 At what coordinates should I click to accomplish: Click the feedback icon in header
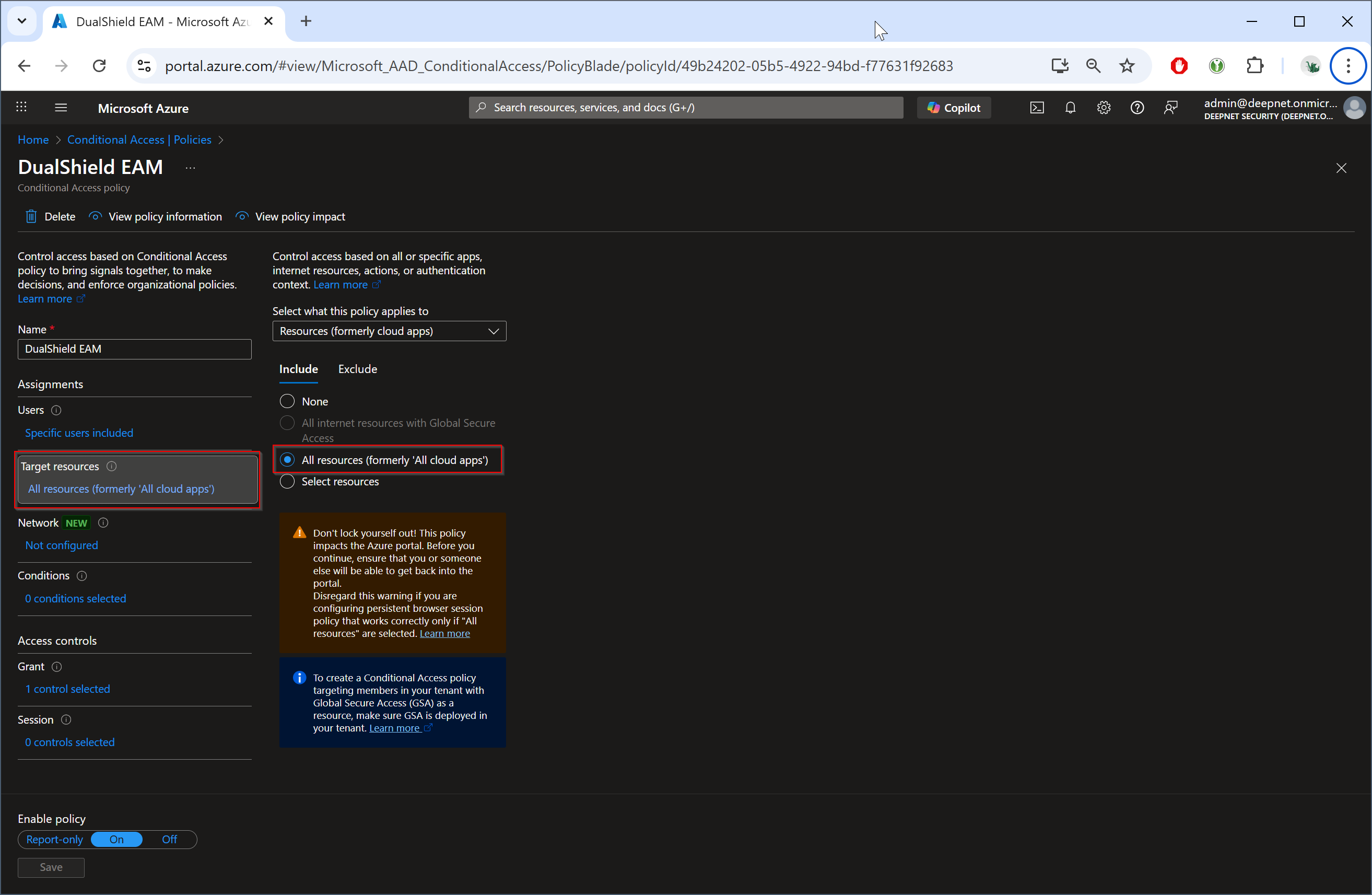tap(1170, 108)
